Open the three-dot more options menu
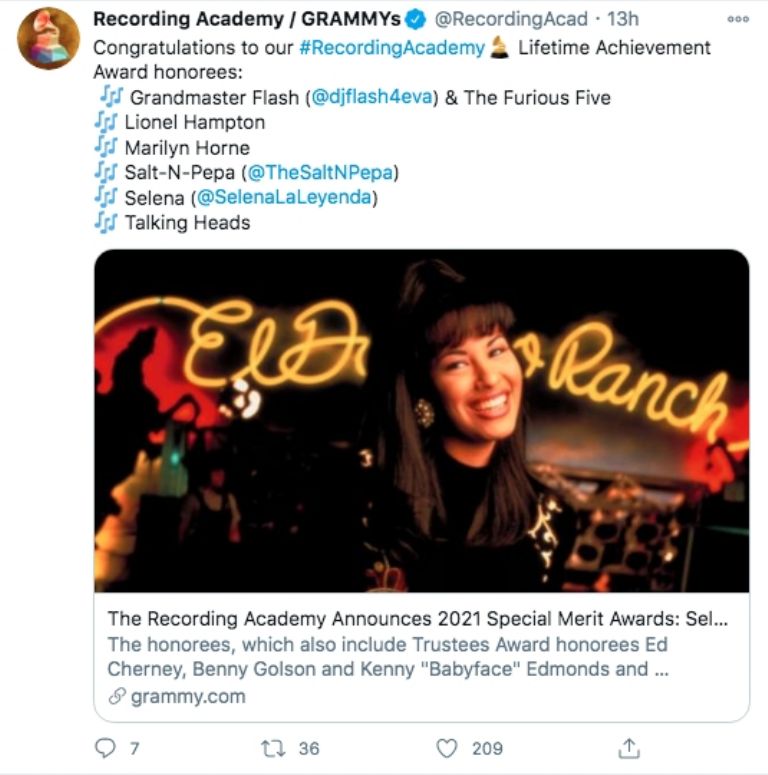768x775 pixels. point(738,19)
